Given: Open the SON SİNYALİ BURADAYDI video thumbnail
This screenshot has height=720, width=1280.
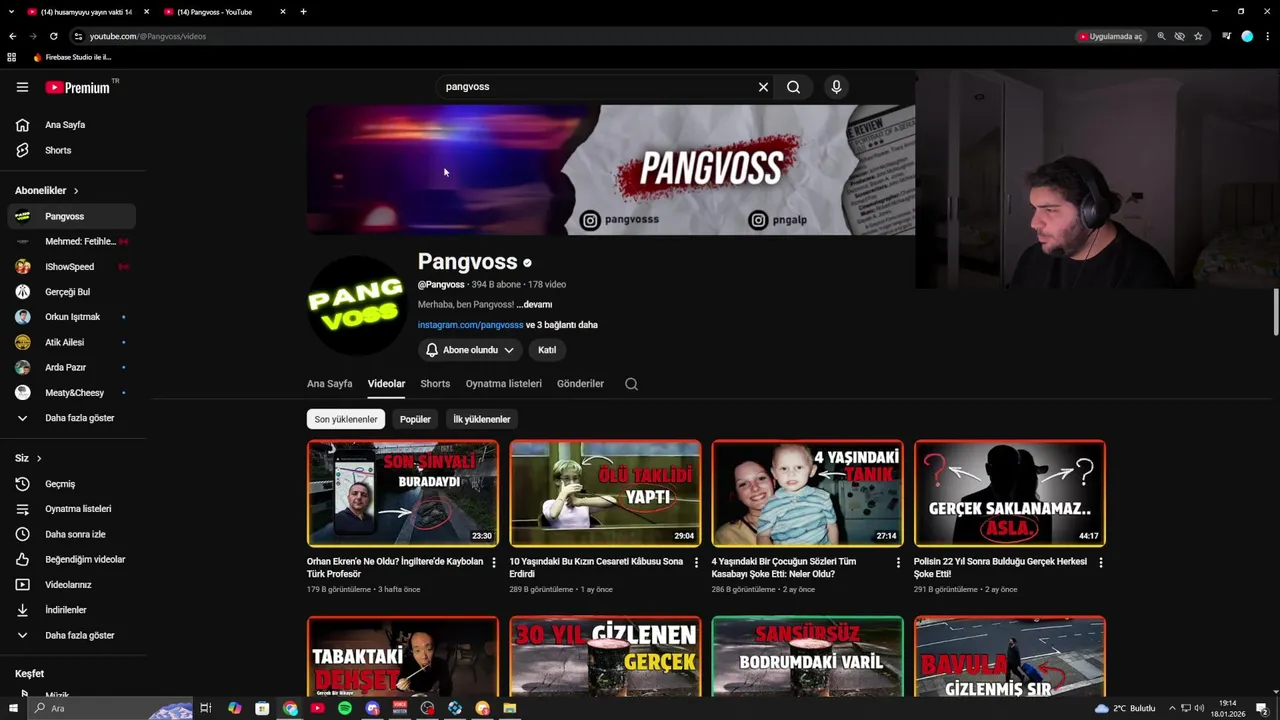Looking at the screenshot, I should [402, 493].
